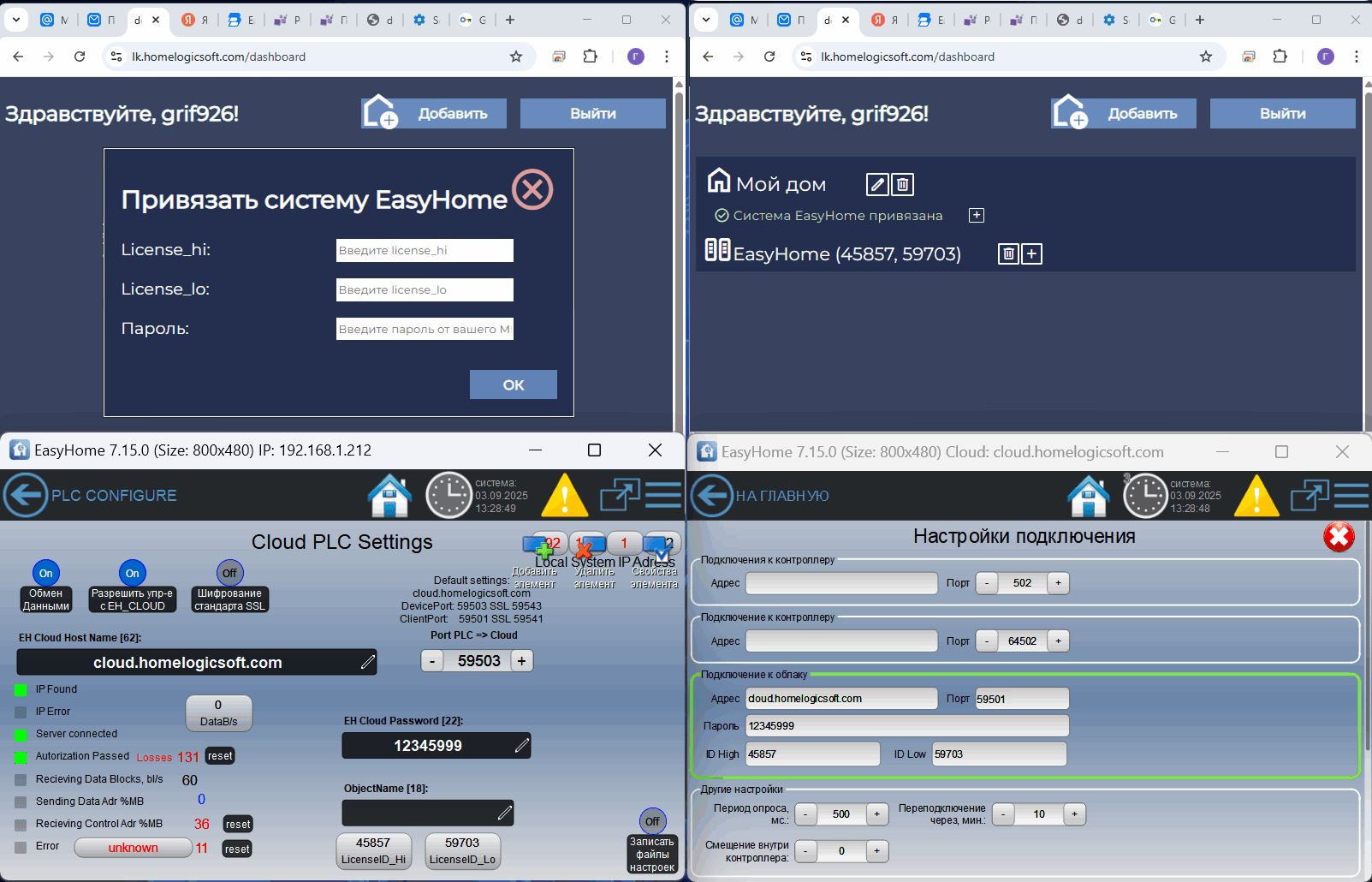The width and height of the screenshot is (1372, 882).
Task: Toggle Записать файлы настроек Off switch
Action: click(x=652, y=821)
